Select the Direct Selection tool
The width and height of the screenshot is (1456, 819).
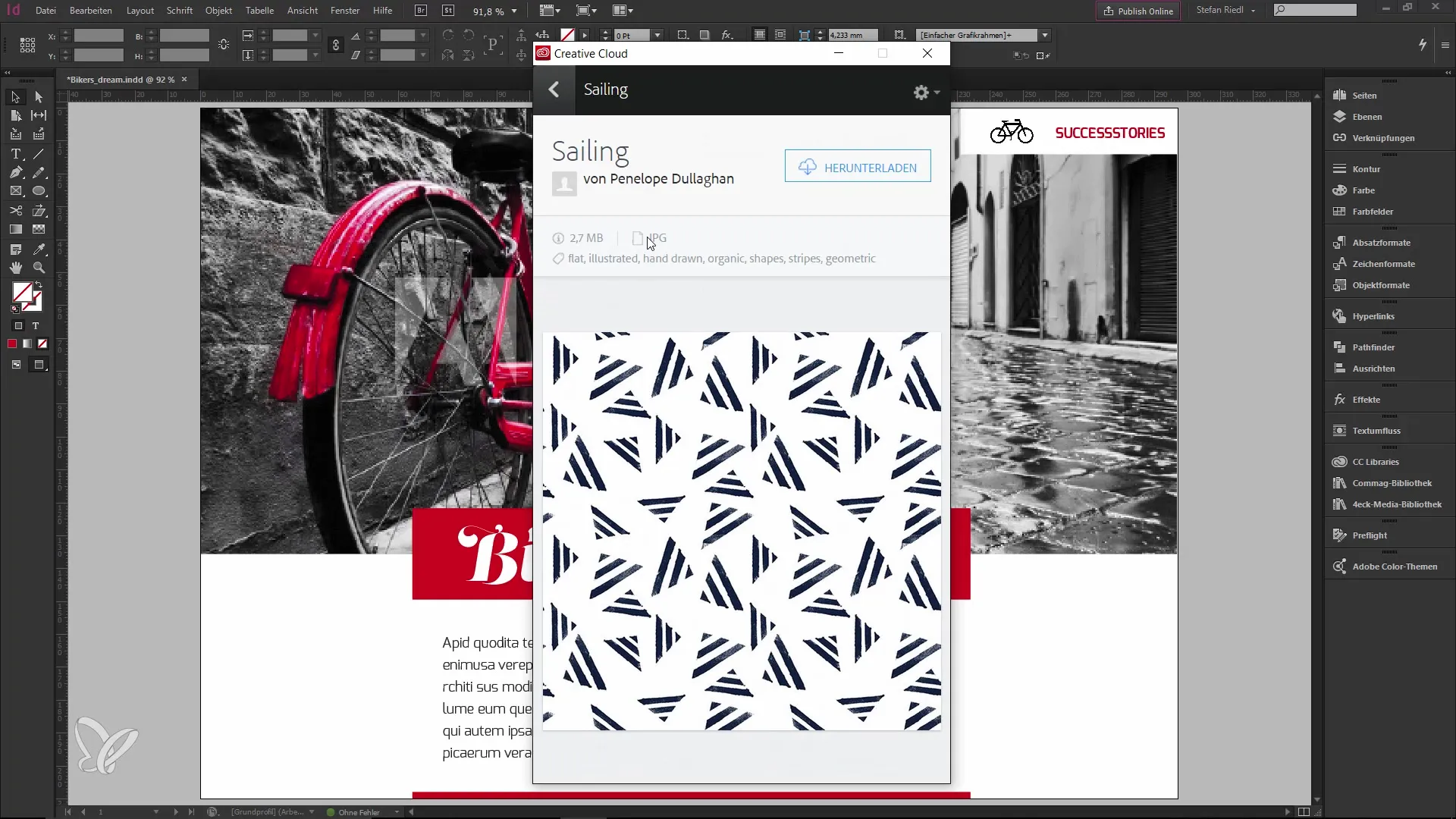coord(39,97)
